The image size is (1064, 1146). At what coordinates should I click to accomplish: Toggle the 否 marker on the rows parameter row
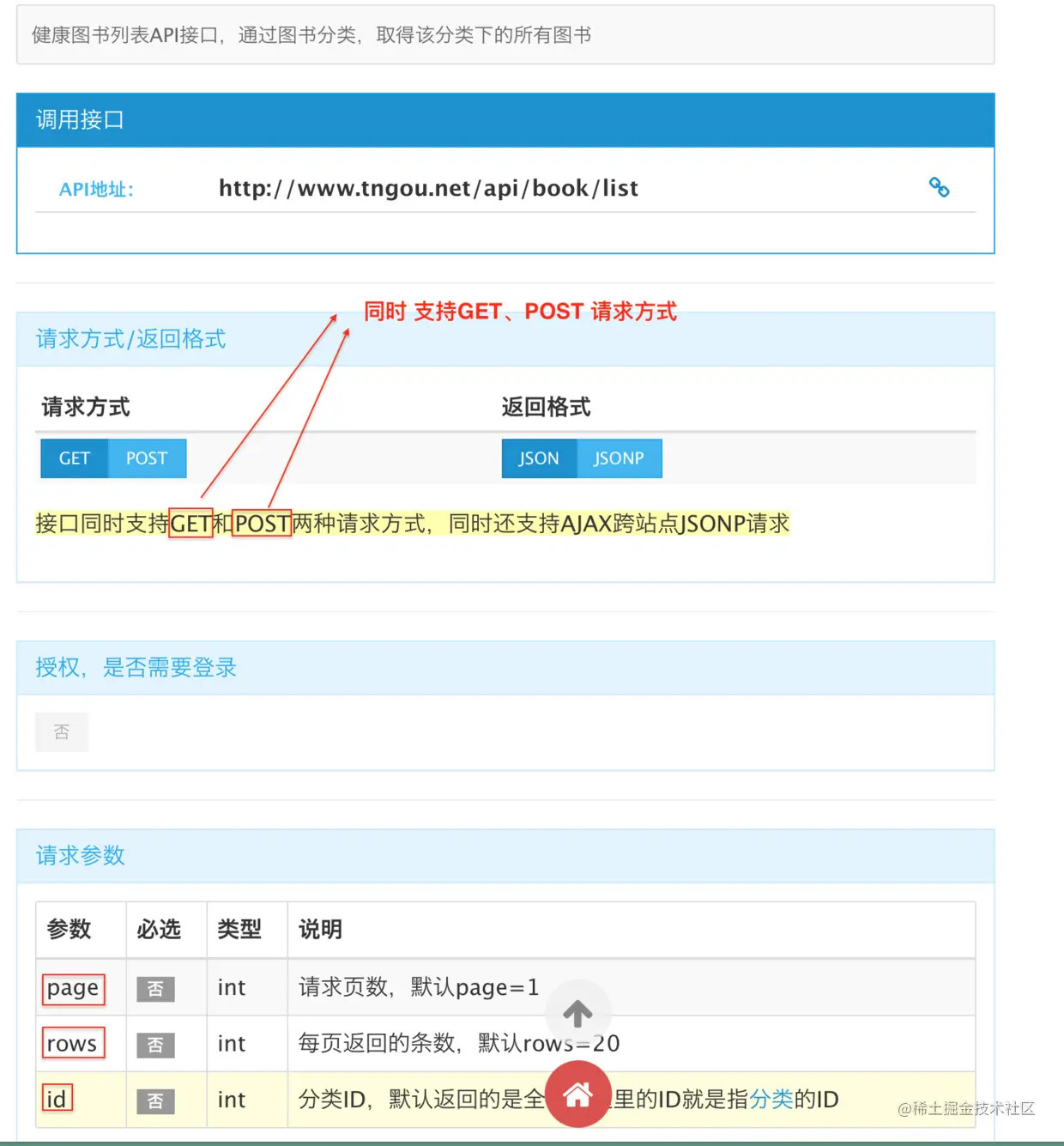tap(155, 1045)
